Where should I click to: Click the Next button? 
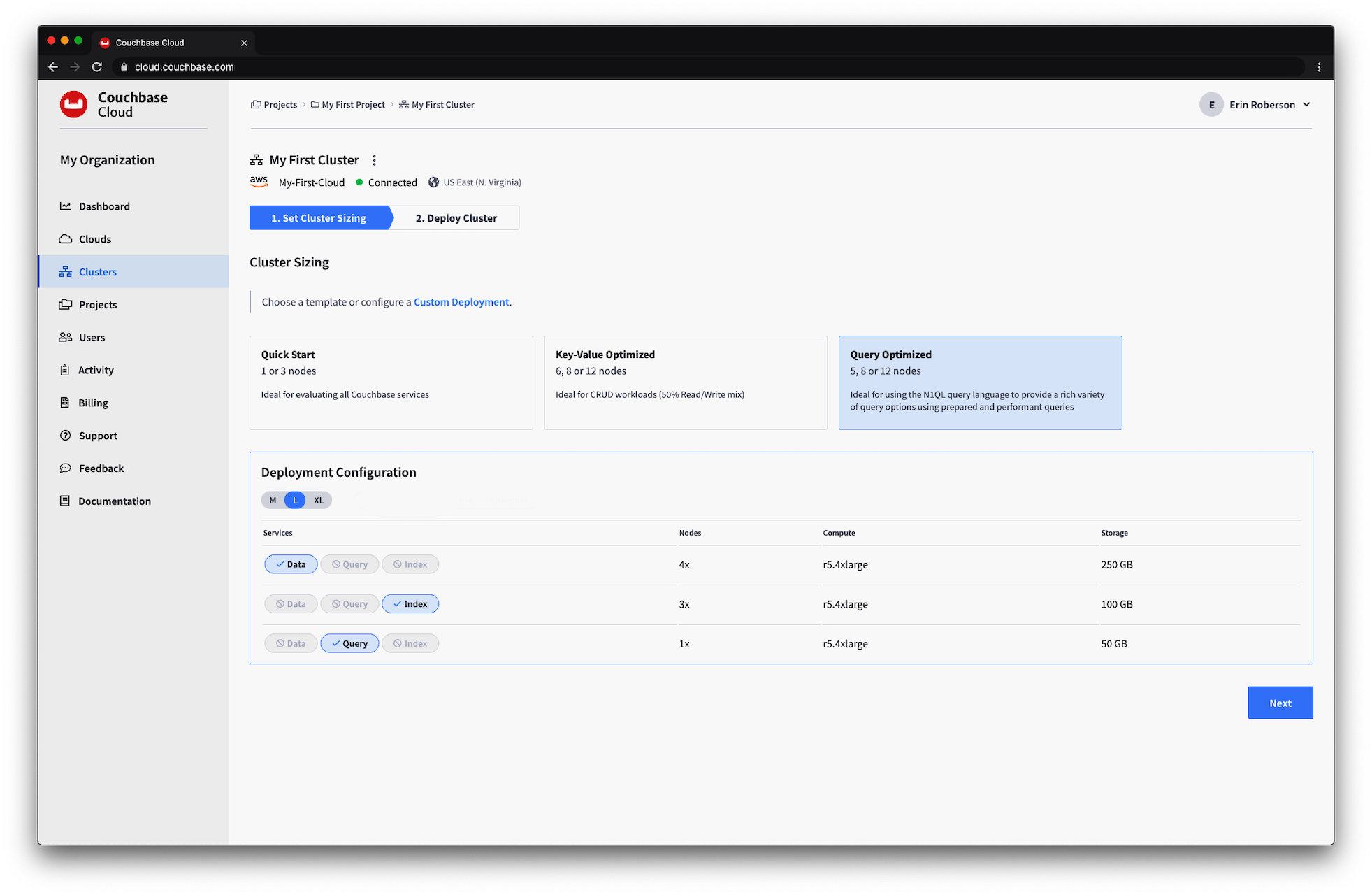tap(1280, 703)
